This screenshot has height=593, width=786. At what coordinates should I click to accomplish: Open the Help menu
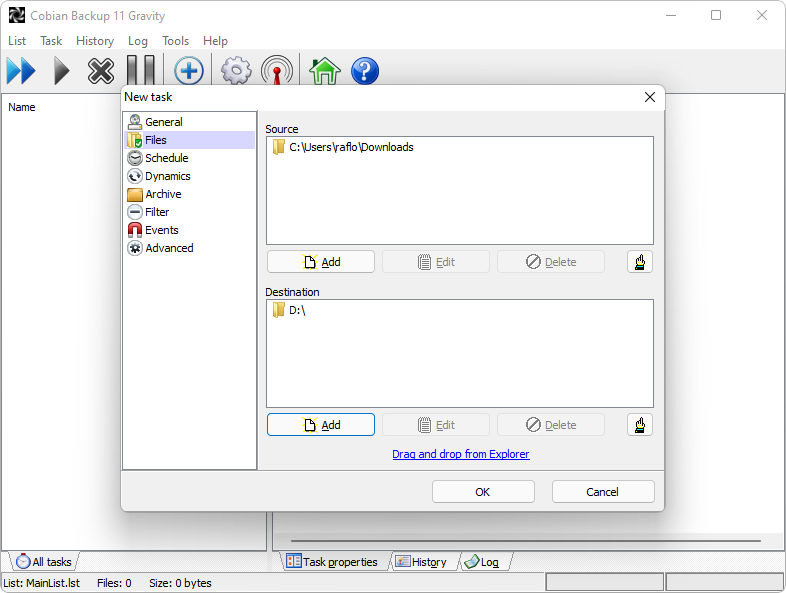(x=215, y=41)
